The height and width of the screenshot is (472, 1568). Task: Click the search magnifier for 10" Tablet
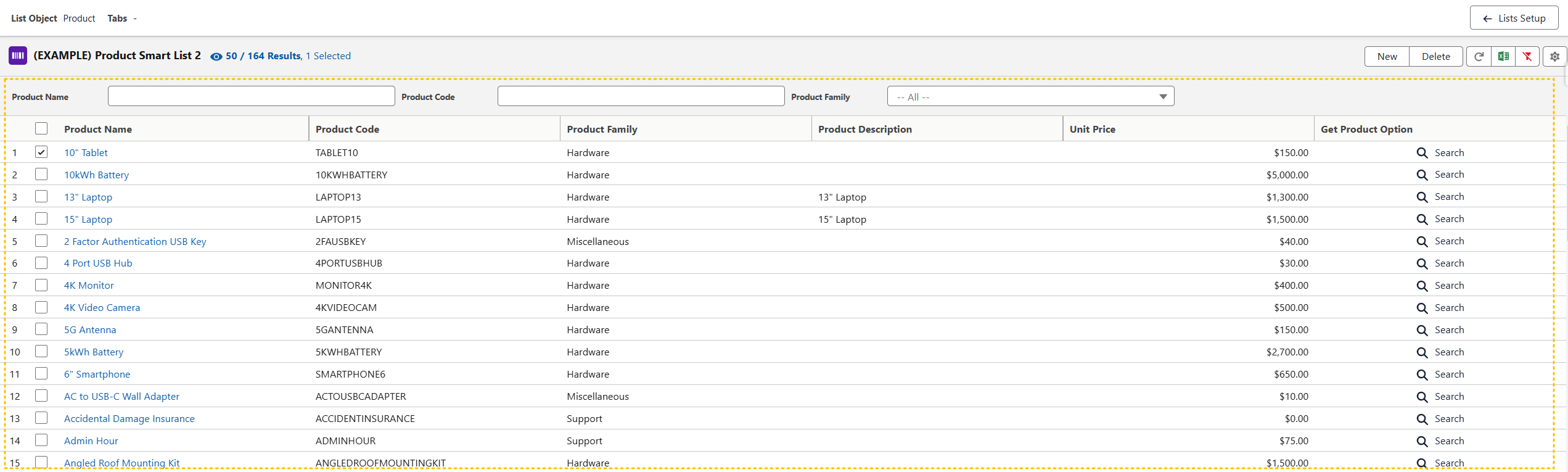[1421, 153]
